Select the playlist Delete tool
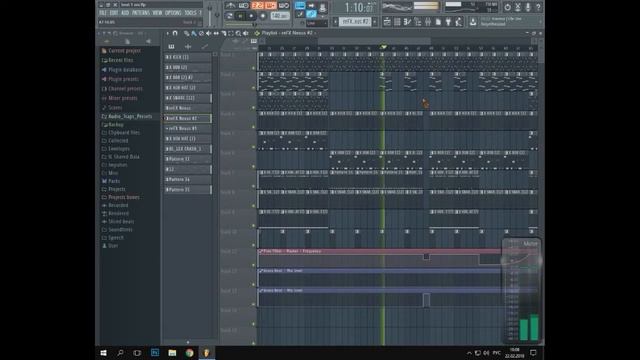Image resolution: width=640 pixels, height=360 pixels. coord(201,33)
